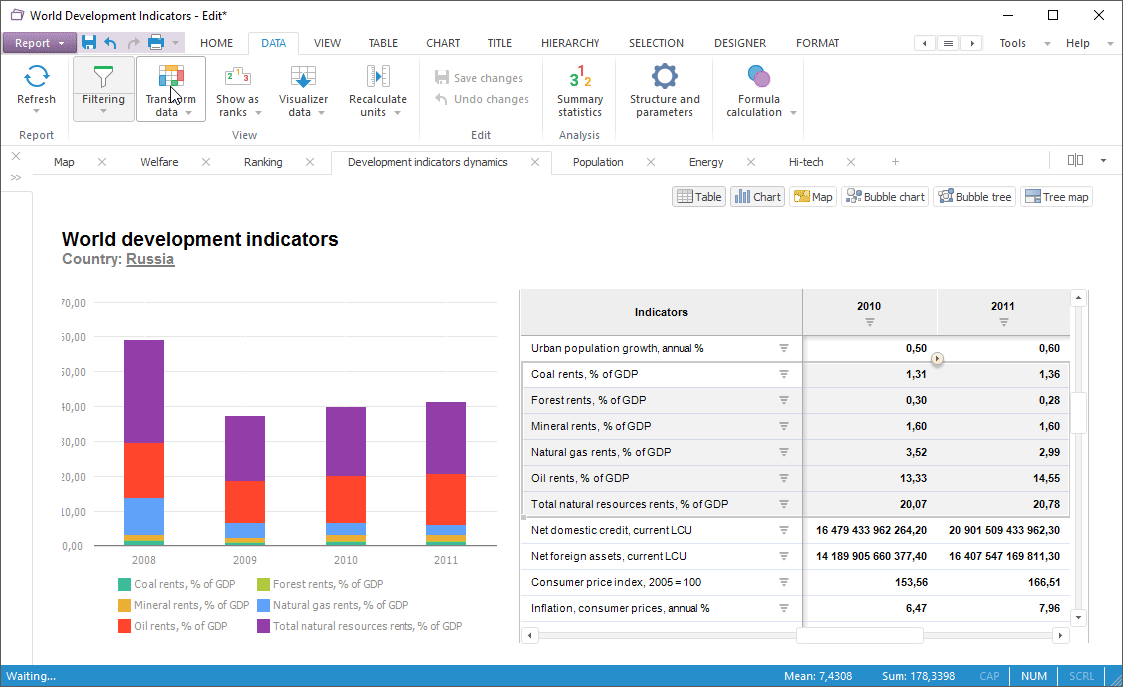The width and height of the screenshot is (1123, 687).
Task: Open the Filtering tool
Action: [x=103, y=77]
